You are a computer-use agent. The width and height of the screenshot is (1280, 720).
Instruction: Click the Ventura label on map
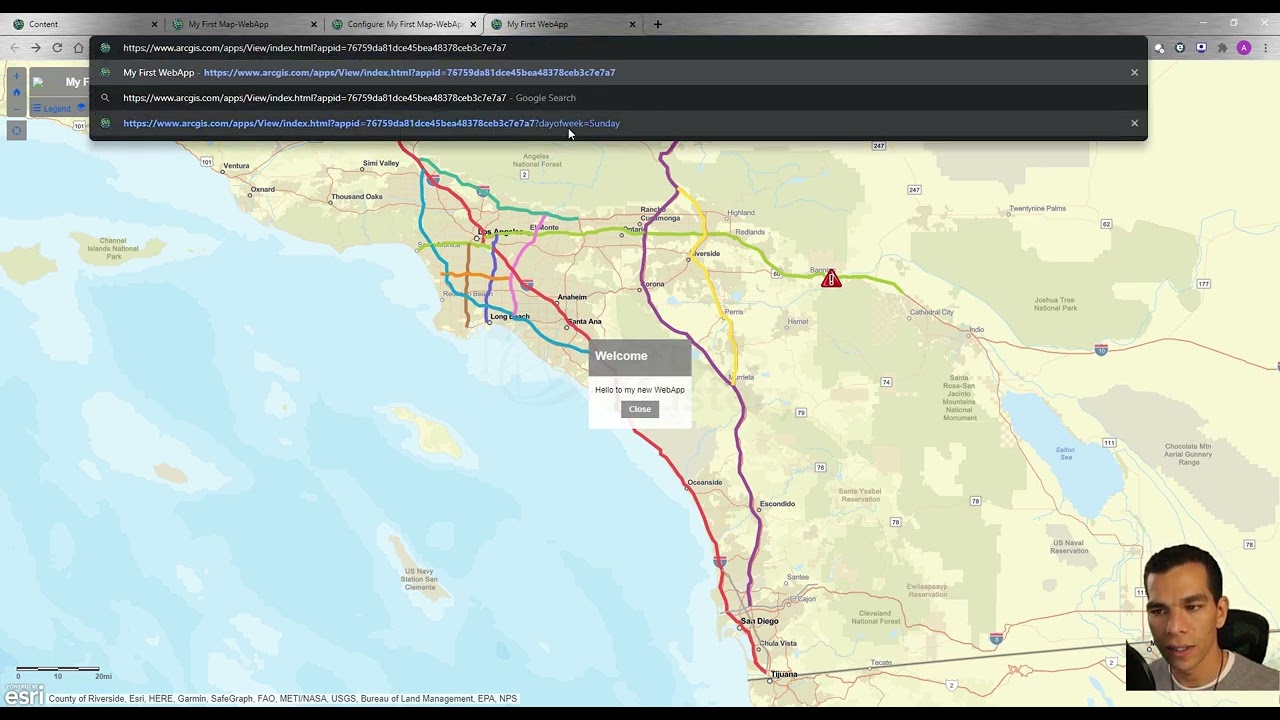(x=236, y=166)
